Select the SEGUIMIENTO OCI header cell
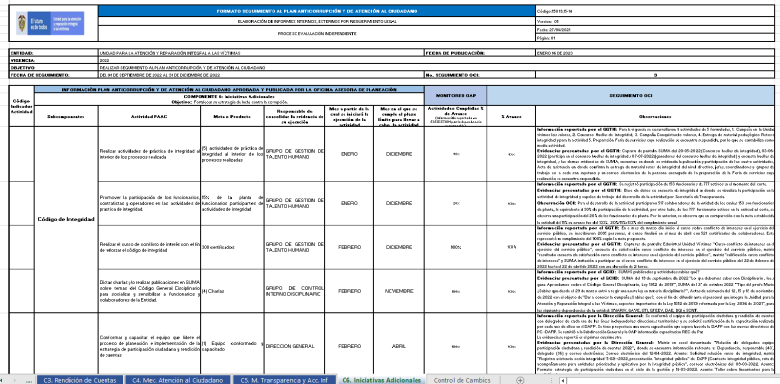The image size is (780, 384). coord(633,95)
